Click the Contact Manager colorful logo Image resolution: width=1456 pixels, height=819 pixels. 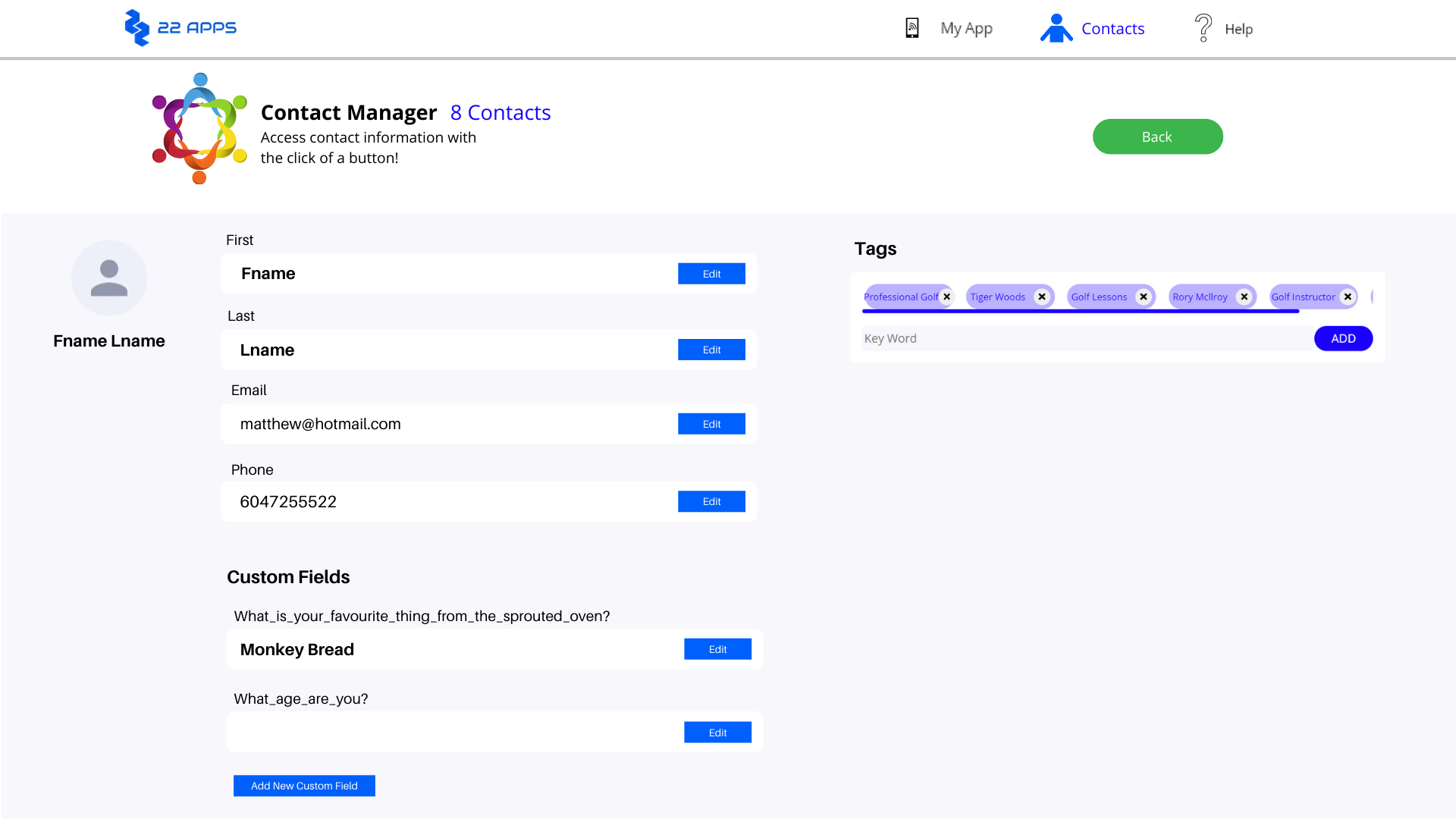(199, 128)
